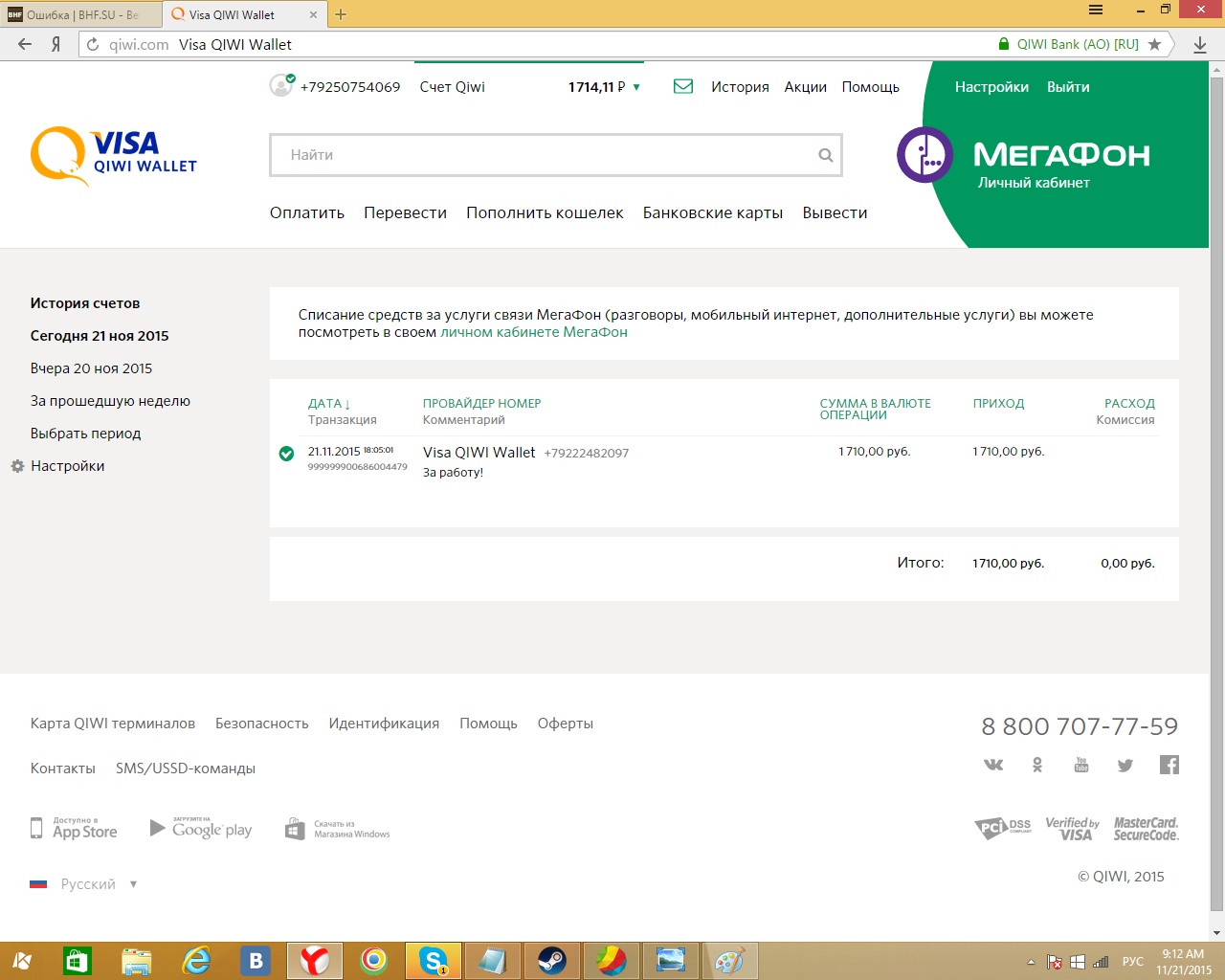Click the MegaFon round logo icon

point(924,155)
